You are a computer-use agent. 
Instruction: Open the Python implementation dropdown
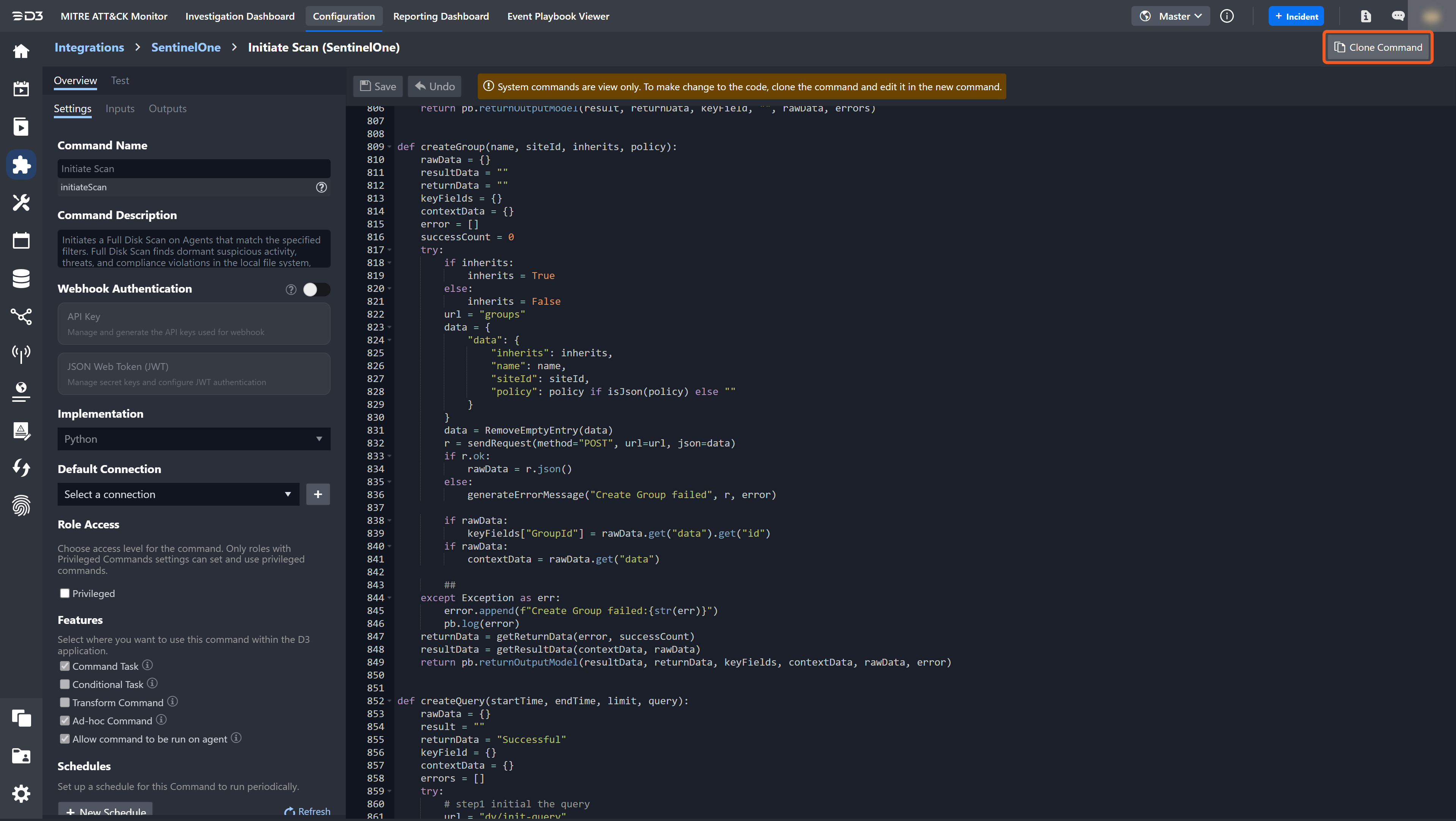coord(193,439)
